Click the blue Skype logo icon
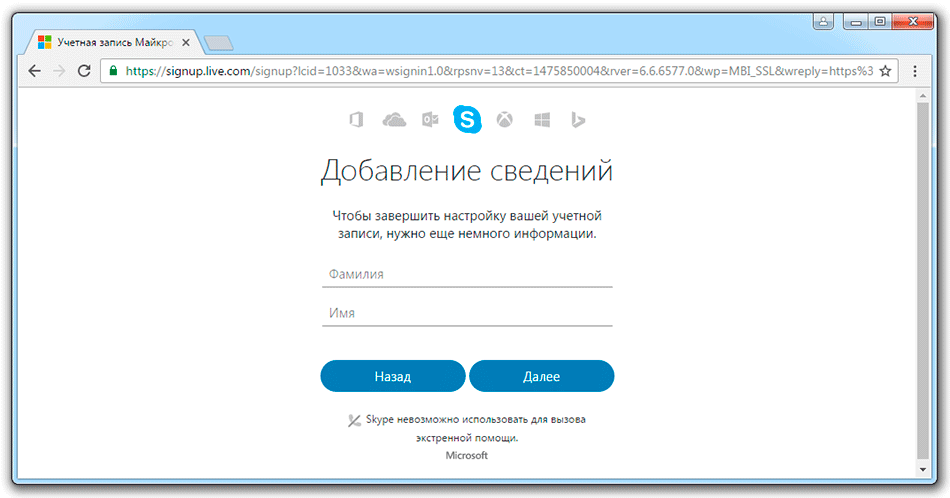This screenshot has width=950, height=498. 467,119
